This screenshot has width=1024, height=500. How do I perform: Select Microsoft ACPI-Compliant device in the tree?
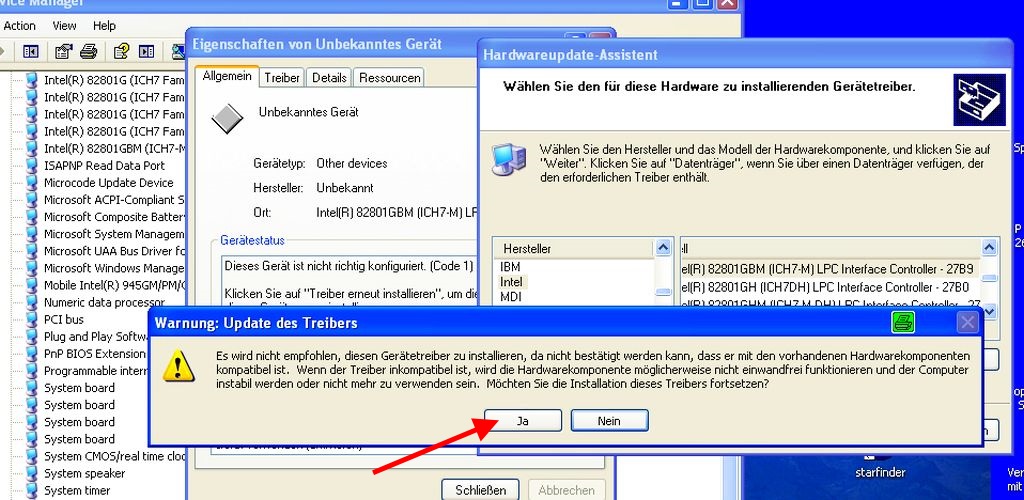tap(114, 200)
